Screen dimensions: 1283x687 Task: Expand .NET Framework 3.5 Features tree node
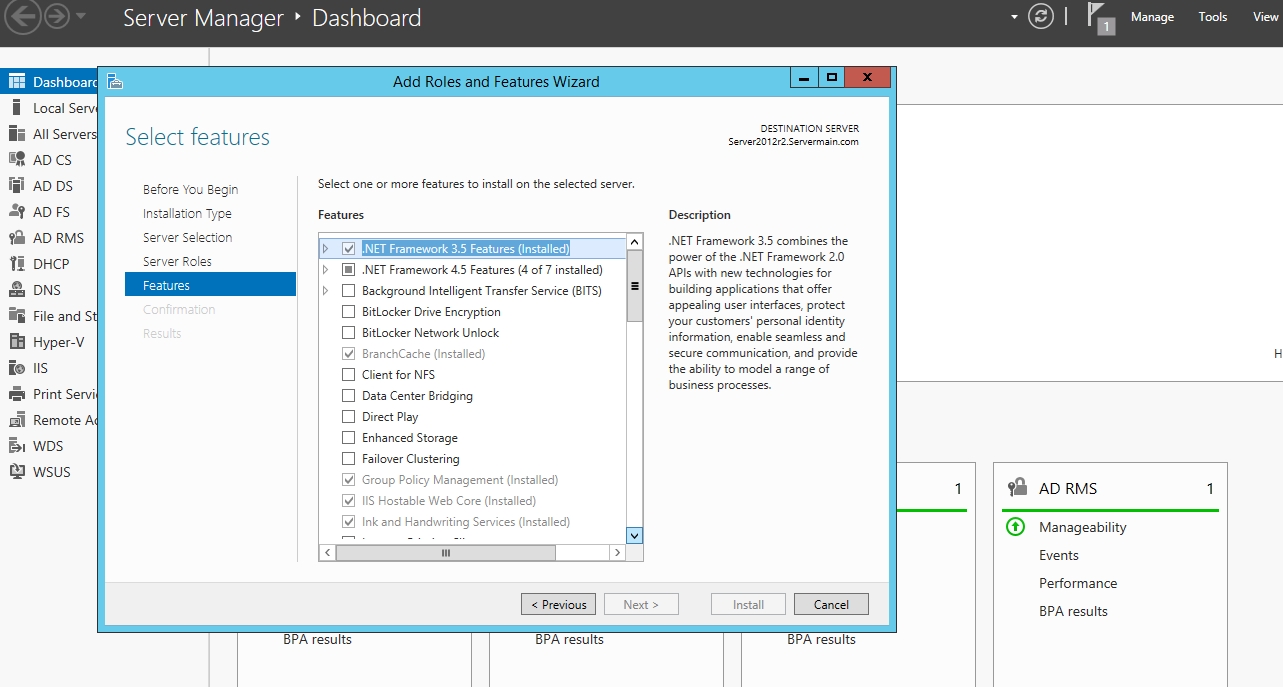click(325, 248)
